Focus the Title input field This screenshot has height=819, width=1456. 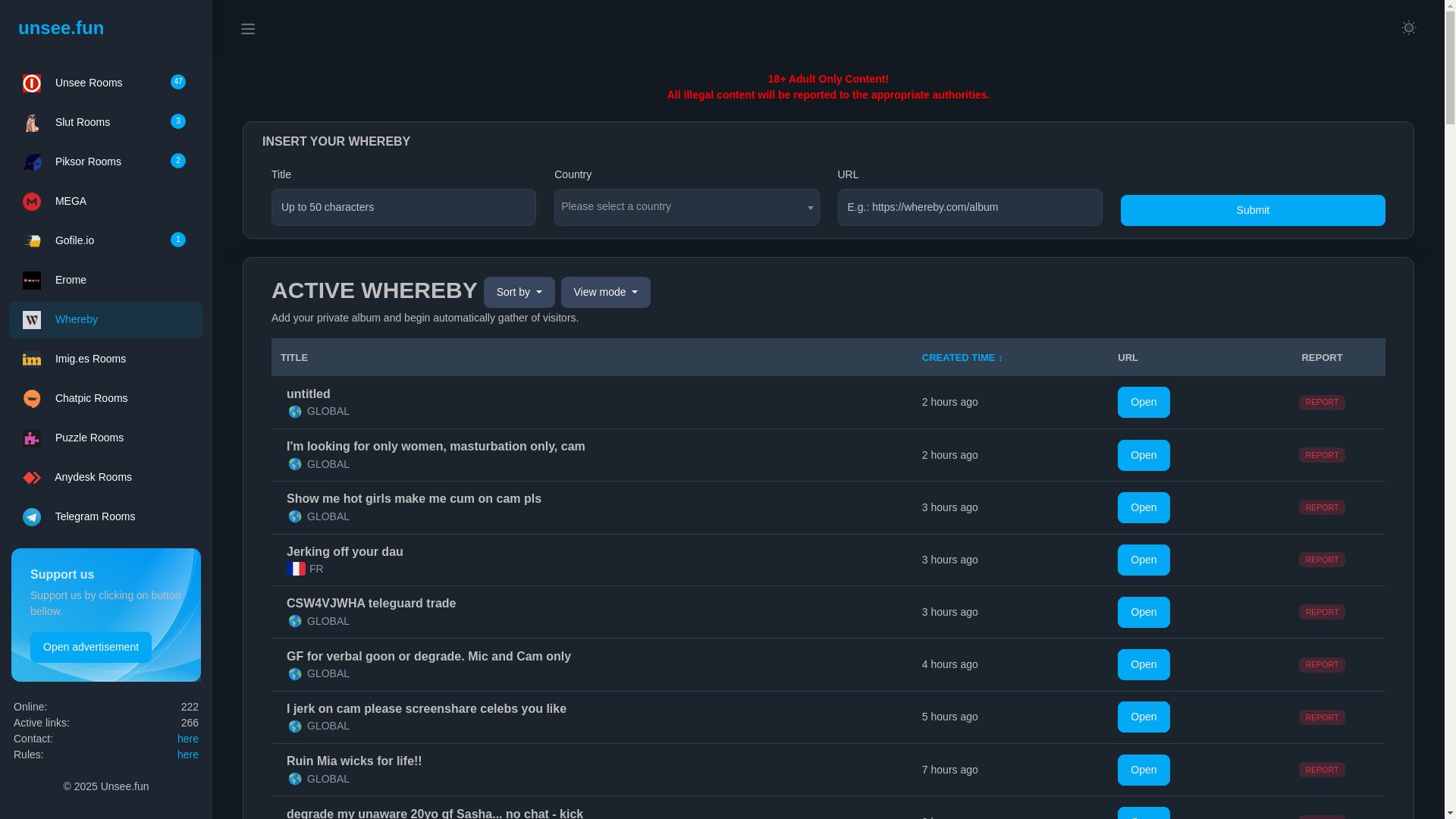pos(403,207)
